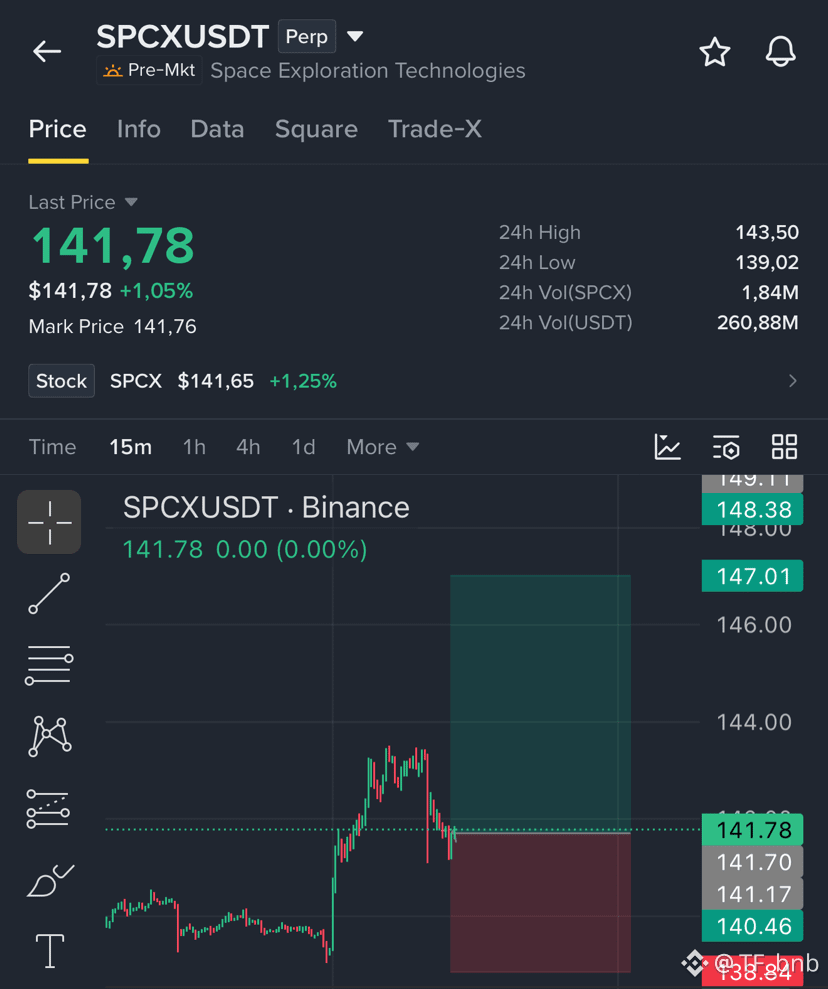Select the Text annotation tool
Viewport: 828px width, 989px height.
pyautogui.click(x=50, y=951)
